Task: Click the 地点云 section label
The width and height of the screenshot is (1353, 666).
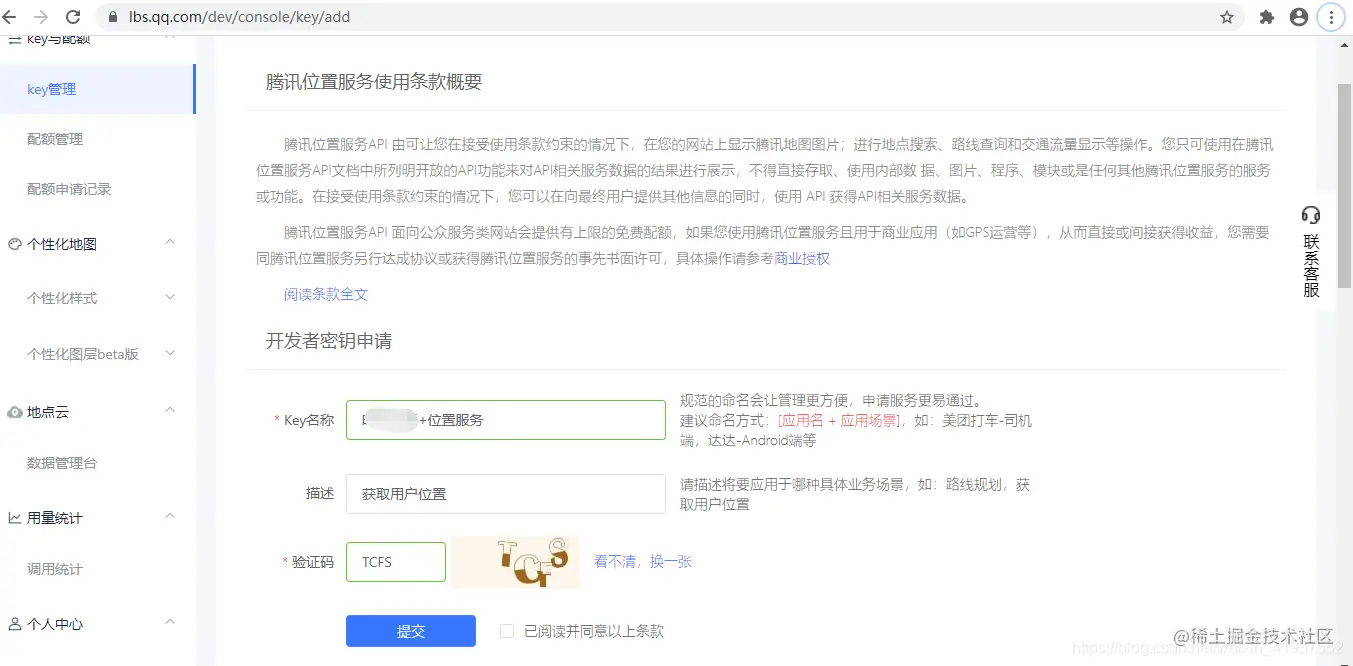Action: tap(48, 412)
